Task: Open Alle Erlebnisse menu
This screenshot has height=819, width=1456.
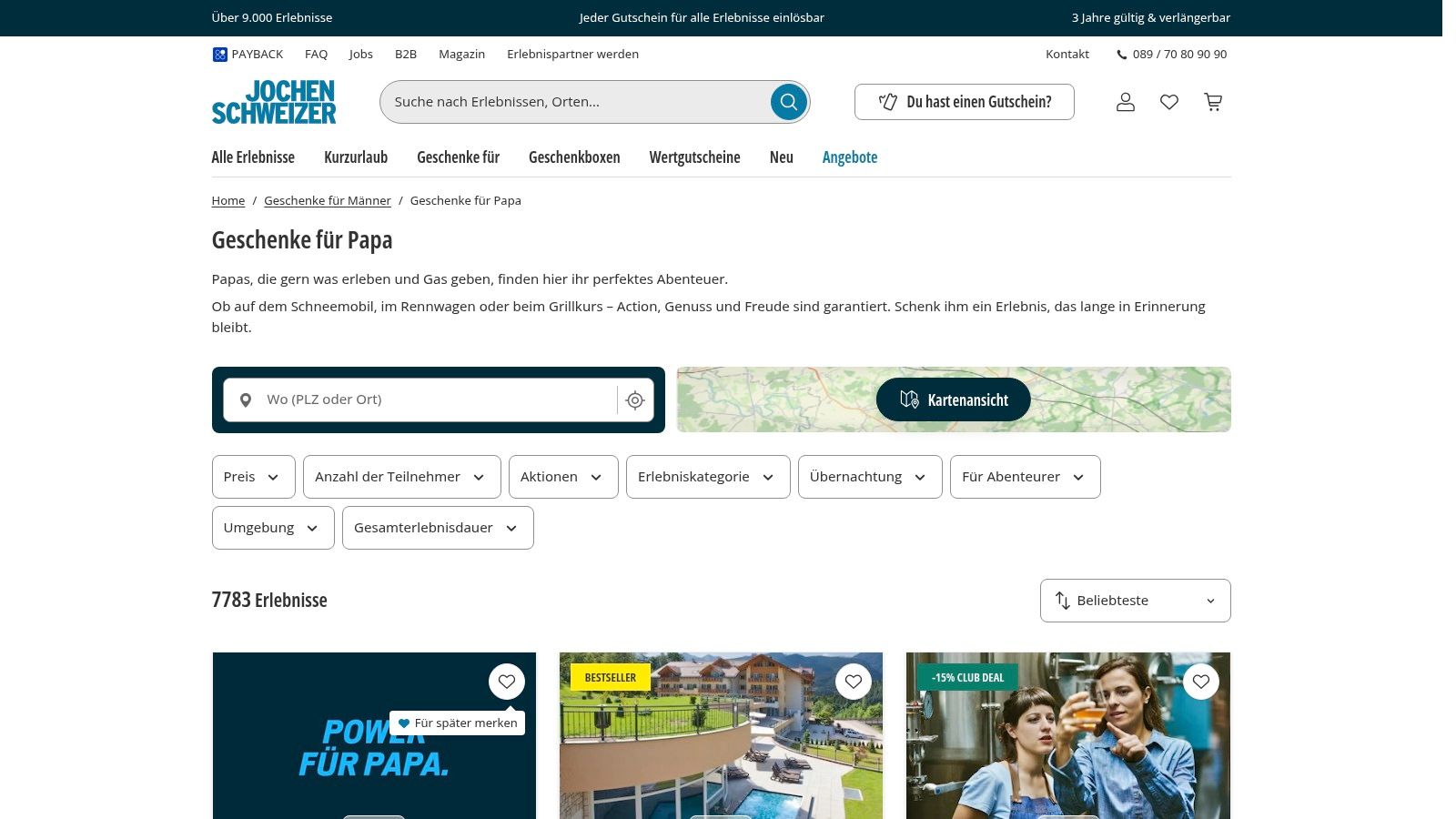Action: 253,157
